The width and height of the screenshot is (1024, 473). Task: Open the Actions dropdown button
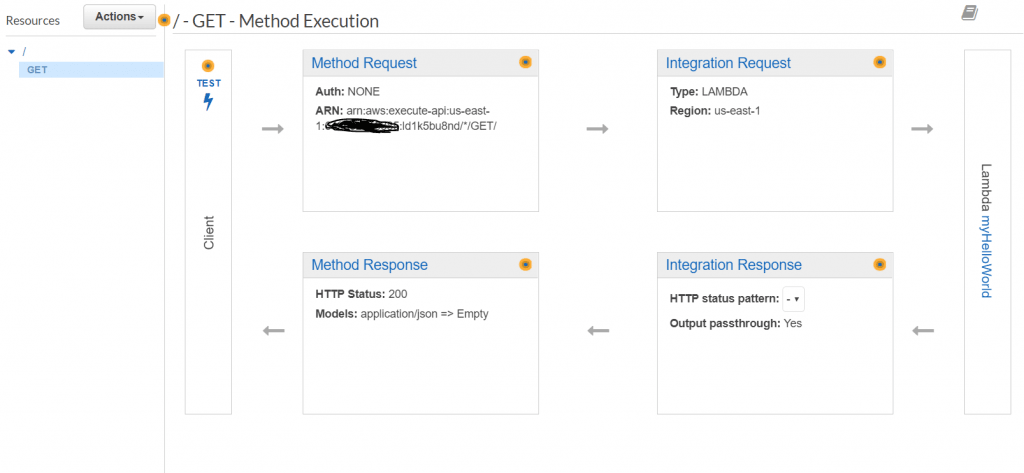tap(120, 17)
